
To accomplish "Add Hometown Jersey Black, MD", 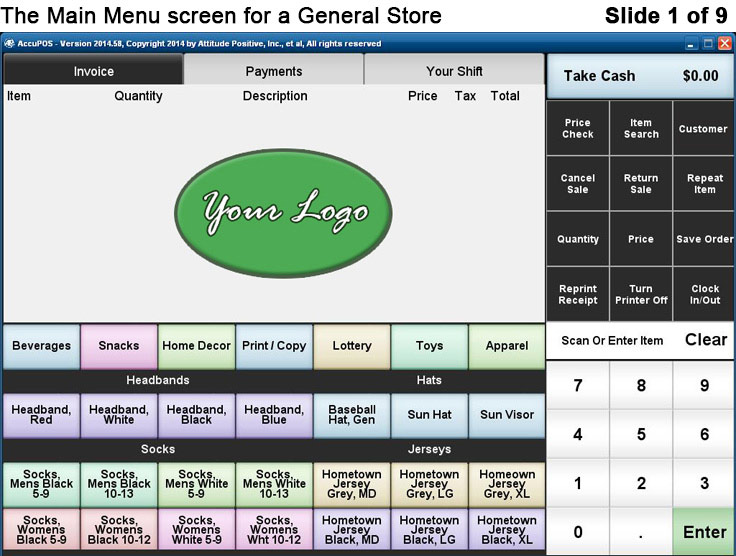I will tap(352, 530).
